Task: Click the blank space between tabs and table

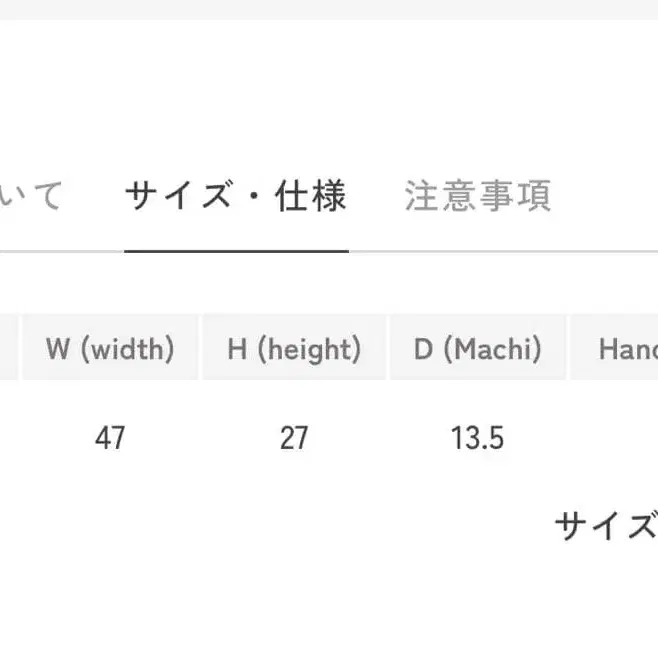Action: pyautogui.click(x=329, y=284)
